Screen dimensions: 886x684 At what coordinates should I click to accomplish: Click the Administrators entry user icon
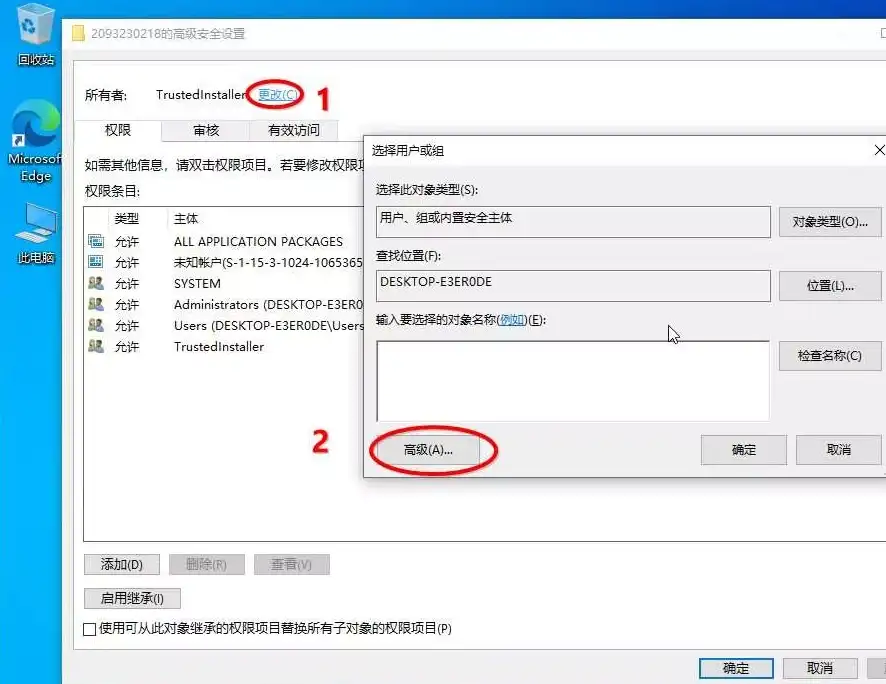pyautogui.click(x=96, y=304)
